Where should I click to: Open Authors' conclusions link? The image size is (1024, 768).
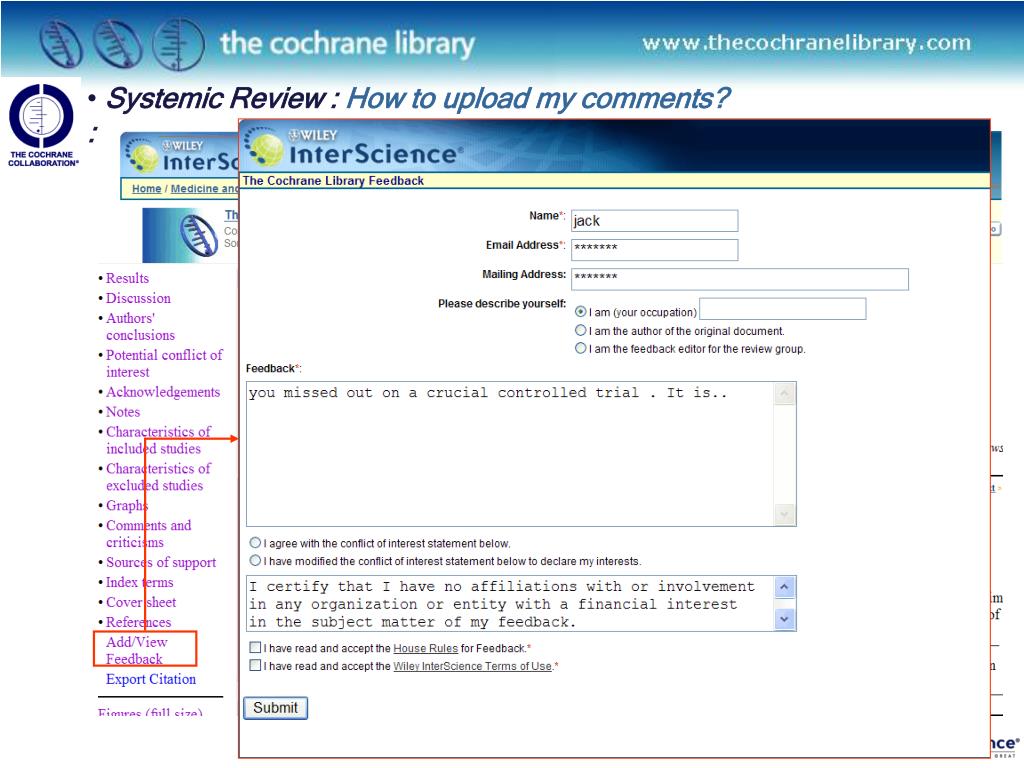tap(140, 327)
